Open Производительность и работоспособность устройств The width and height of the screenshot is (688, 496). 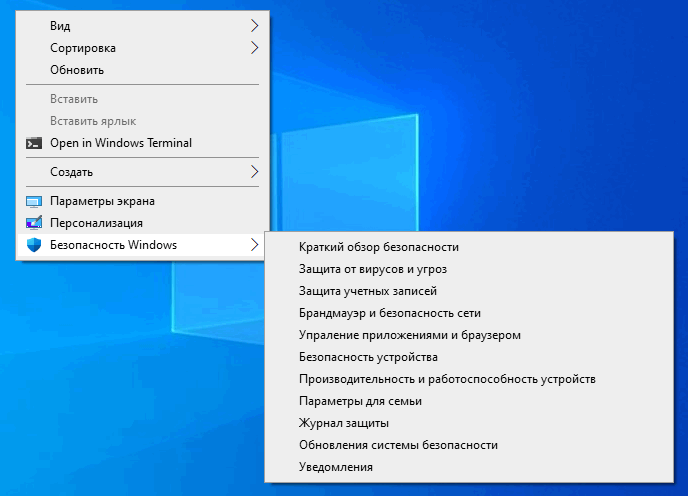(469, 379)
